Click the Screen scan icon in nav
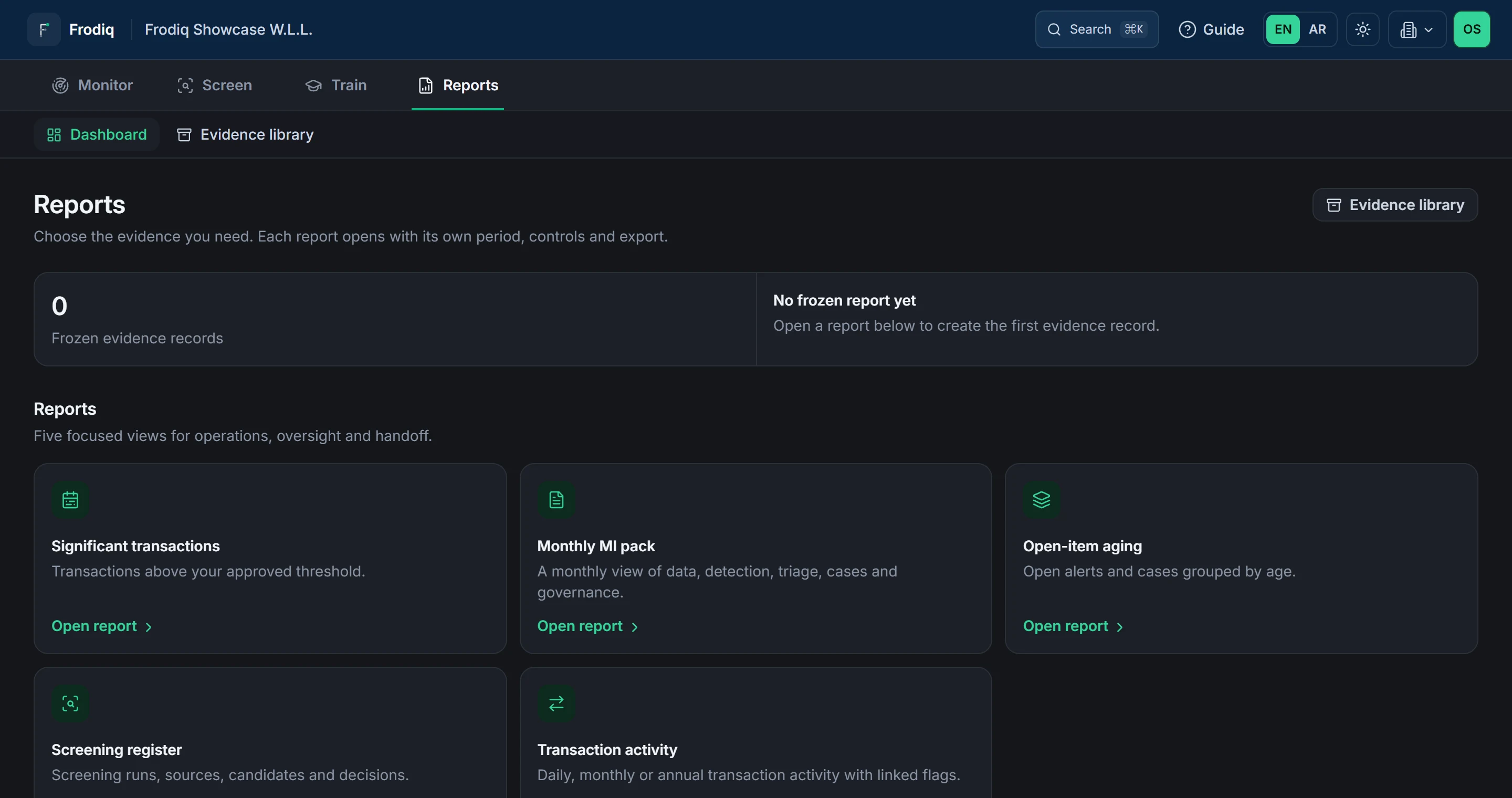This screenshot has width=1512, height=798. click(185, 86)
